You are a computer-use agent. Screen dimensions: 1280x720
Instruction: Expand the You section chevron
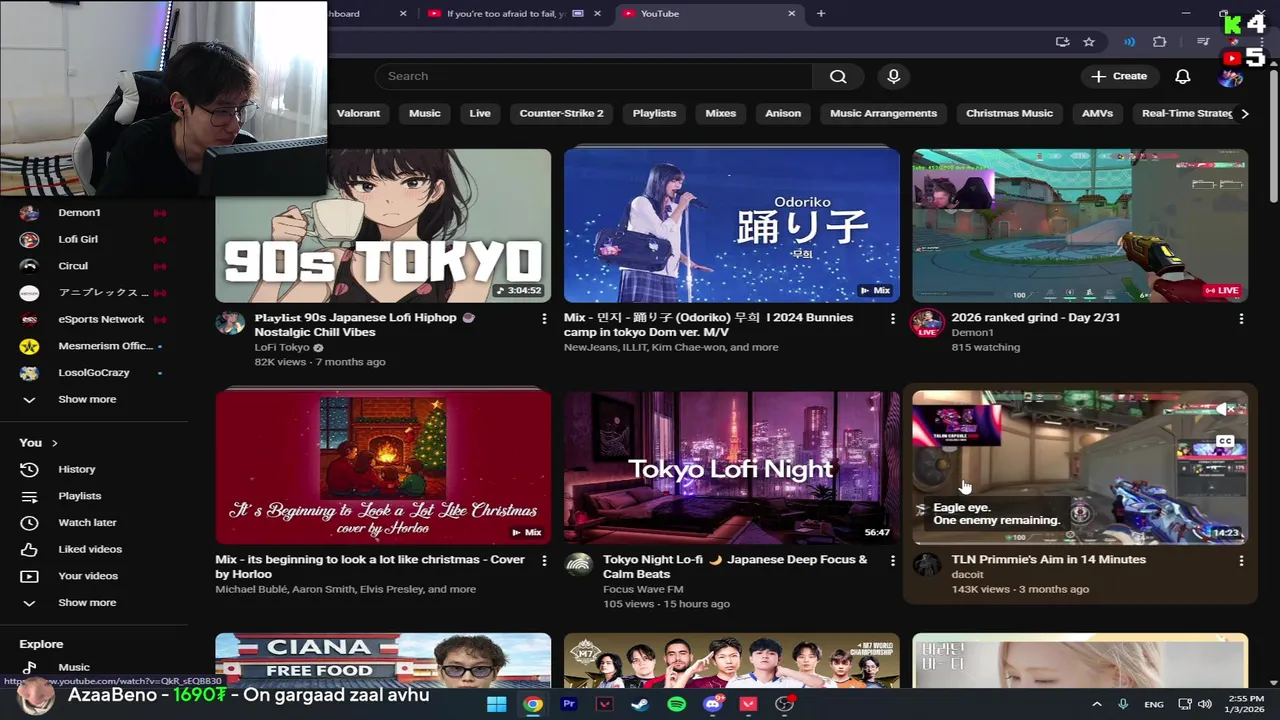[x=55, y=443]
